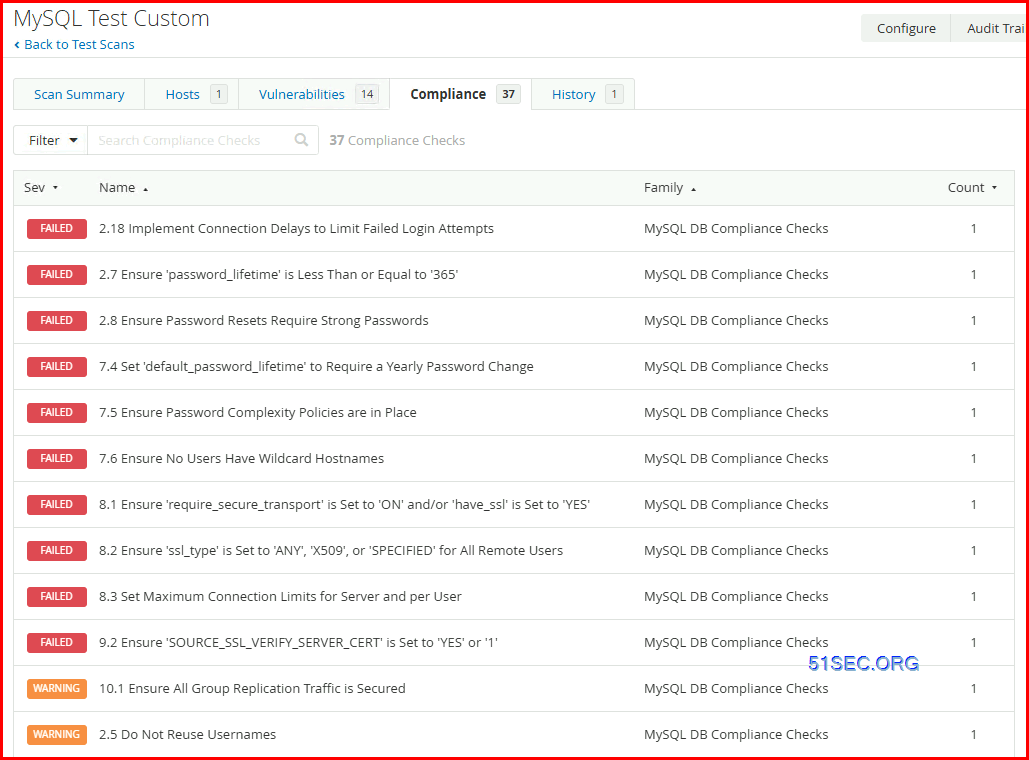This screenshot has width=1029, height=760.
Task: Click the count value for check 8.3
Action: (x=973, y=597)
